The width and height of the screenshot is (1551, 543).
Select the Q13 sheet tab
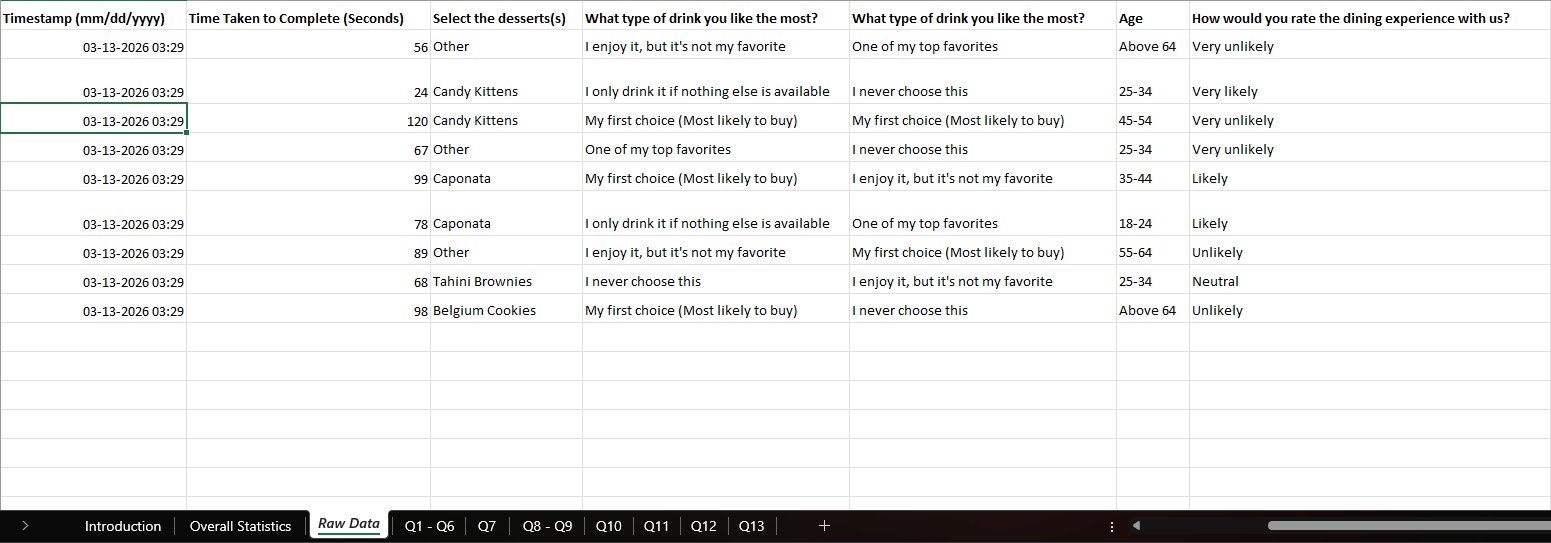coord(751,526)
